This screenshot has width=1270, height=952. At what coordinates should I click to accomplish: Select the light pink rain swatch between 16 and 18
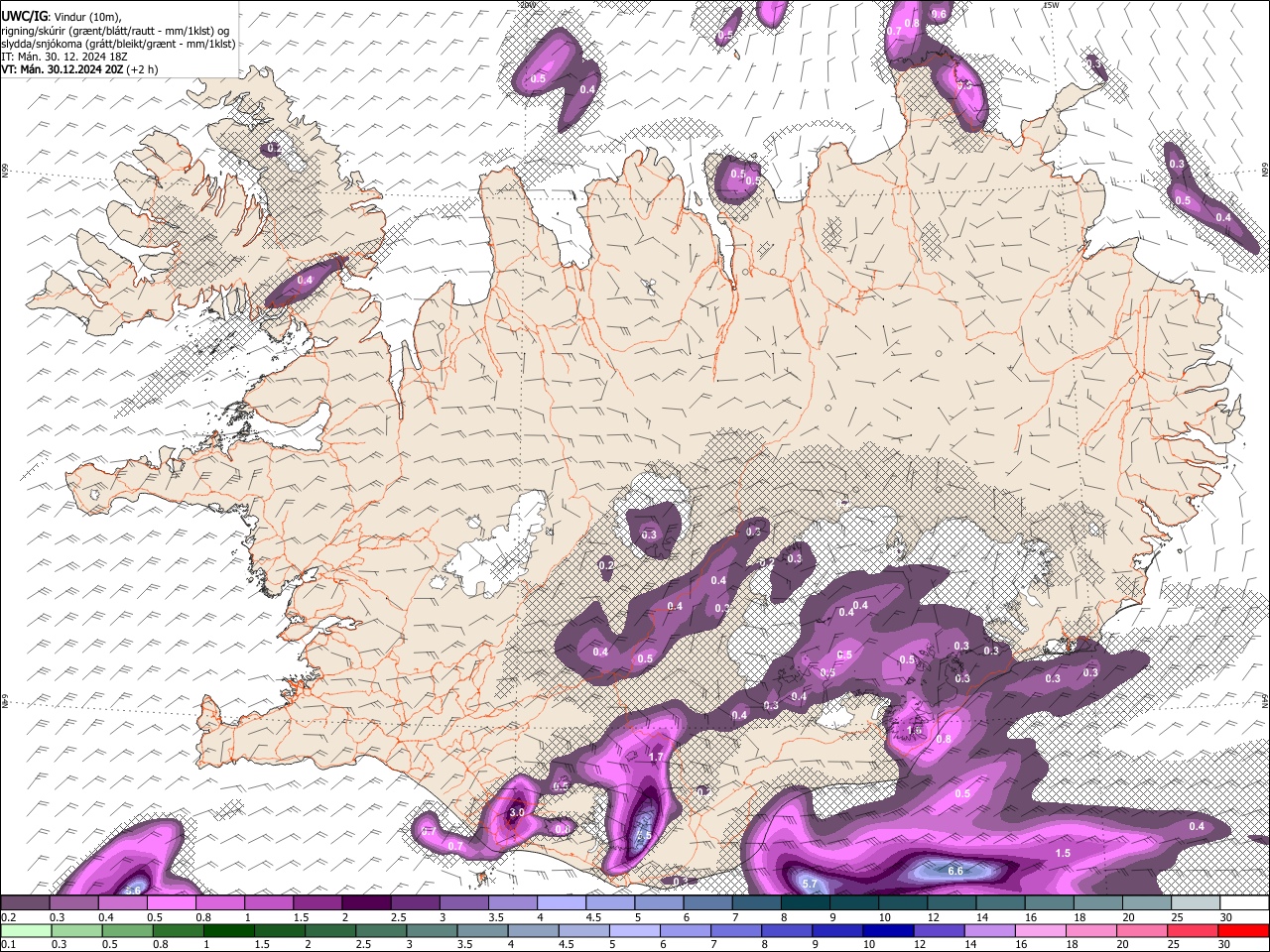[1040, 930]
